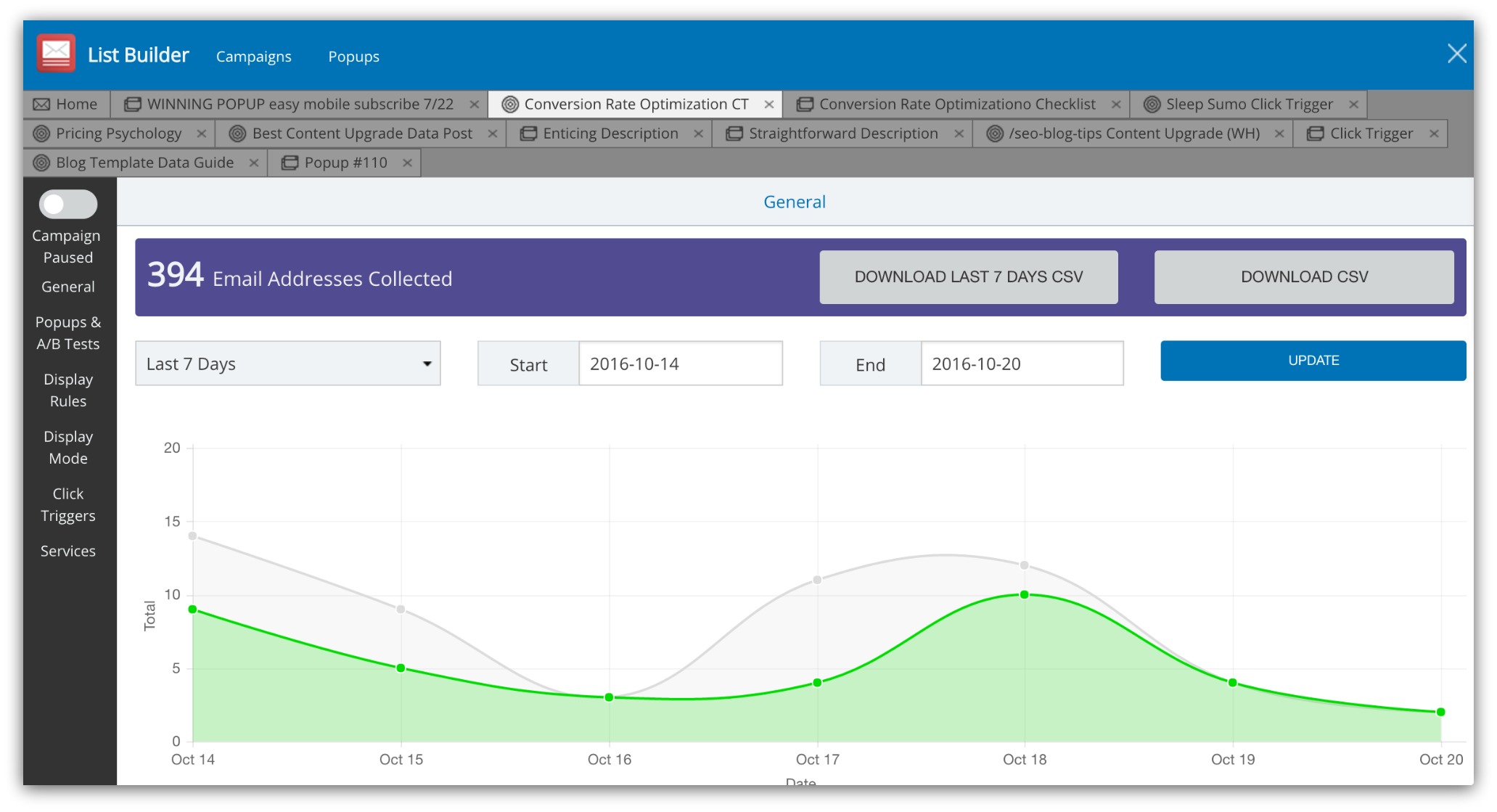Close the Blog Template Data Guide tab
The image size is (1497, 812).
coord(254,163)
